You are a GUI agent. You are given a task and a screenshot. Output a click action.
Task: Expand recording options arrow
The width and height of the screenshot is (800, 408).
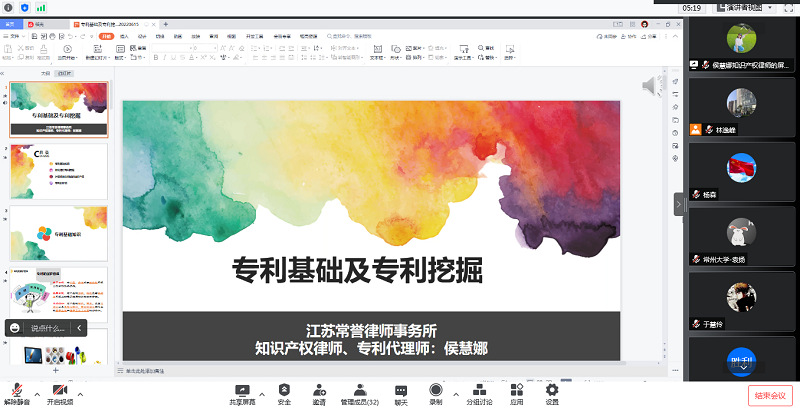pos(456,395)
